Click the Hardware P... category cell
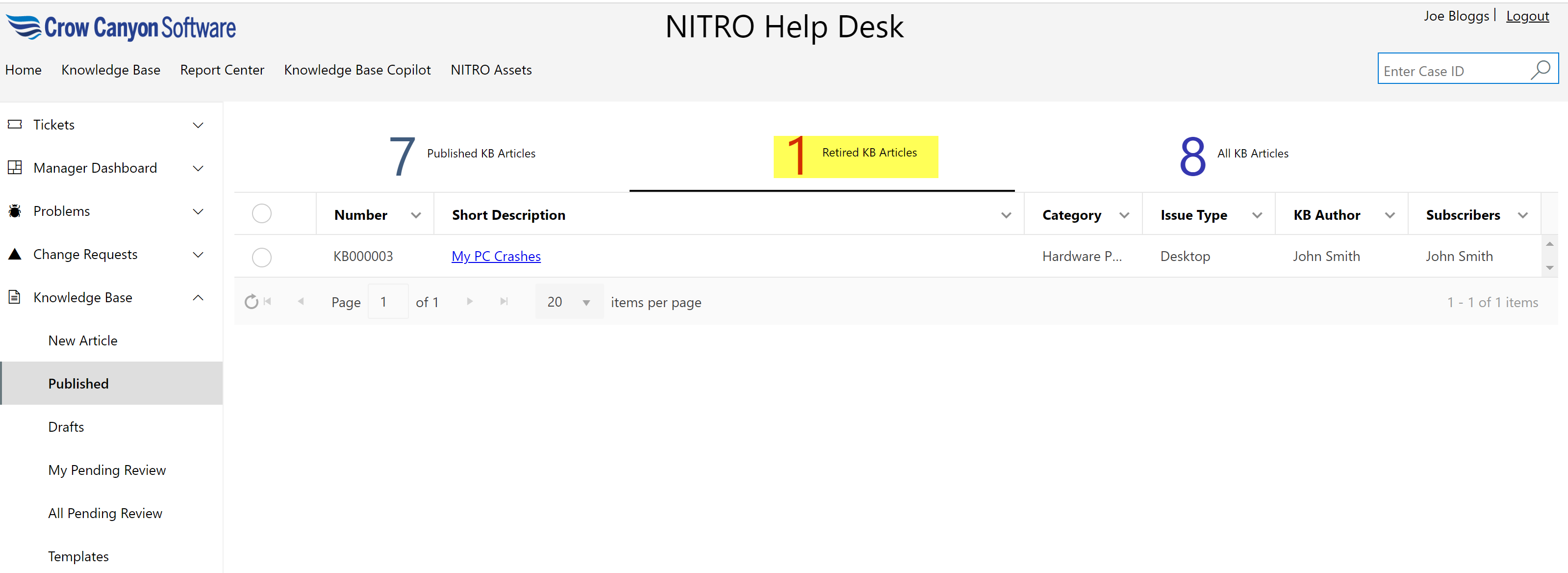 click(1082, 257)
